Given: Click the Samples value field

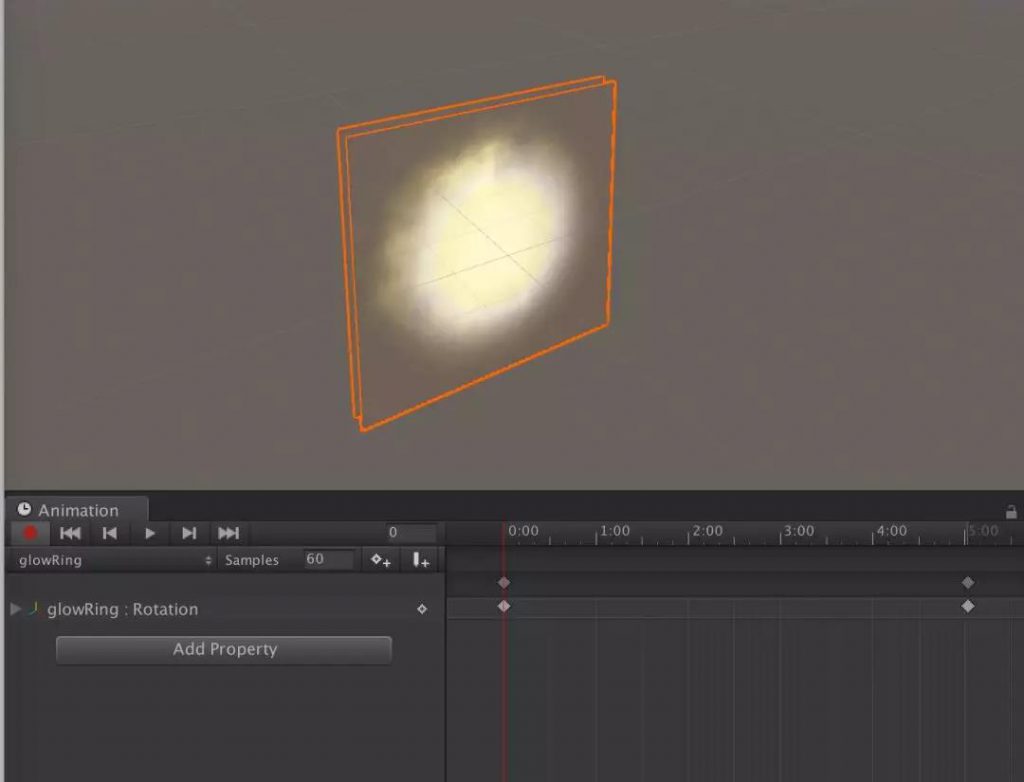Looking at the screenshot, I should 329,559.
